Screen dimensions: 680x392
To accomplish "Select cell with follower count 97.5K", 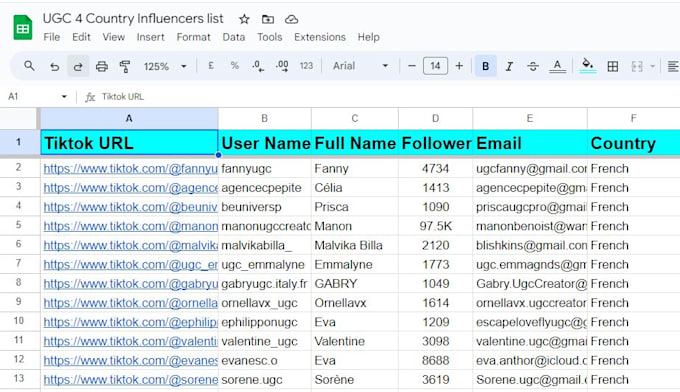I will coord(435,226).
